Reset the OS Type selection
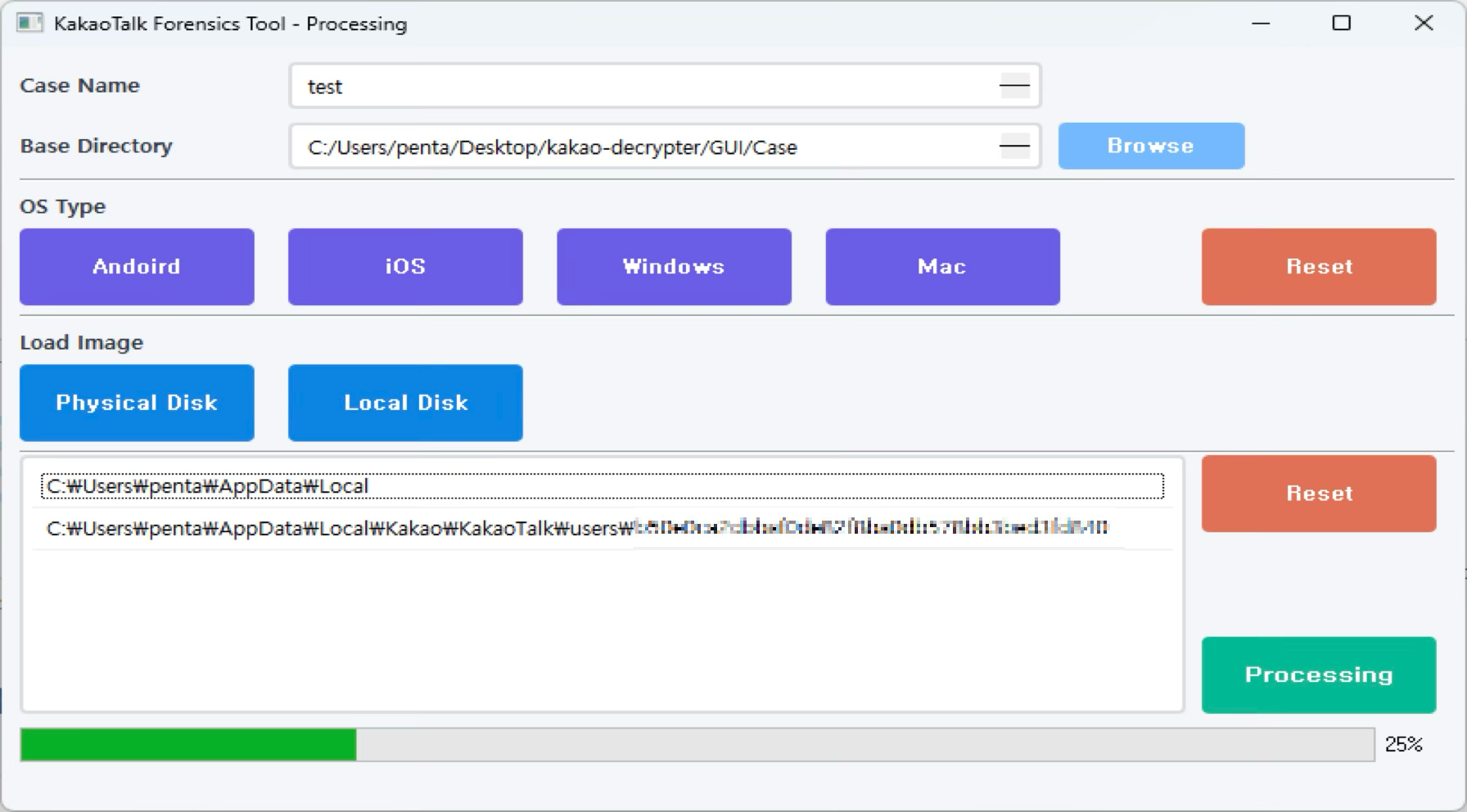Screen dimensions: 1467x812 point(1319,267)
